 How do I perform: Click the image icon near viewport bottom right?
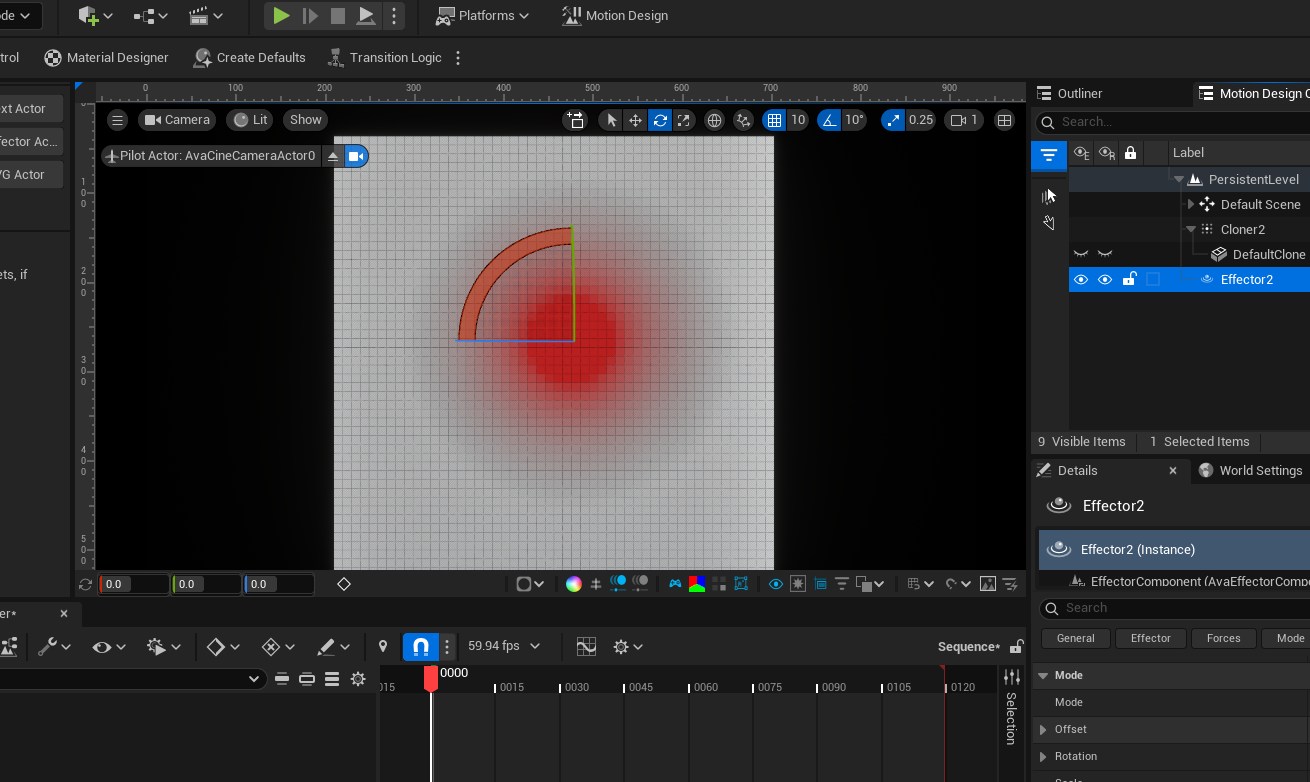point(988,584)
